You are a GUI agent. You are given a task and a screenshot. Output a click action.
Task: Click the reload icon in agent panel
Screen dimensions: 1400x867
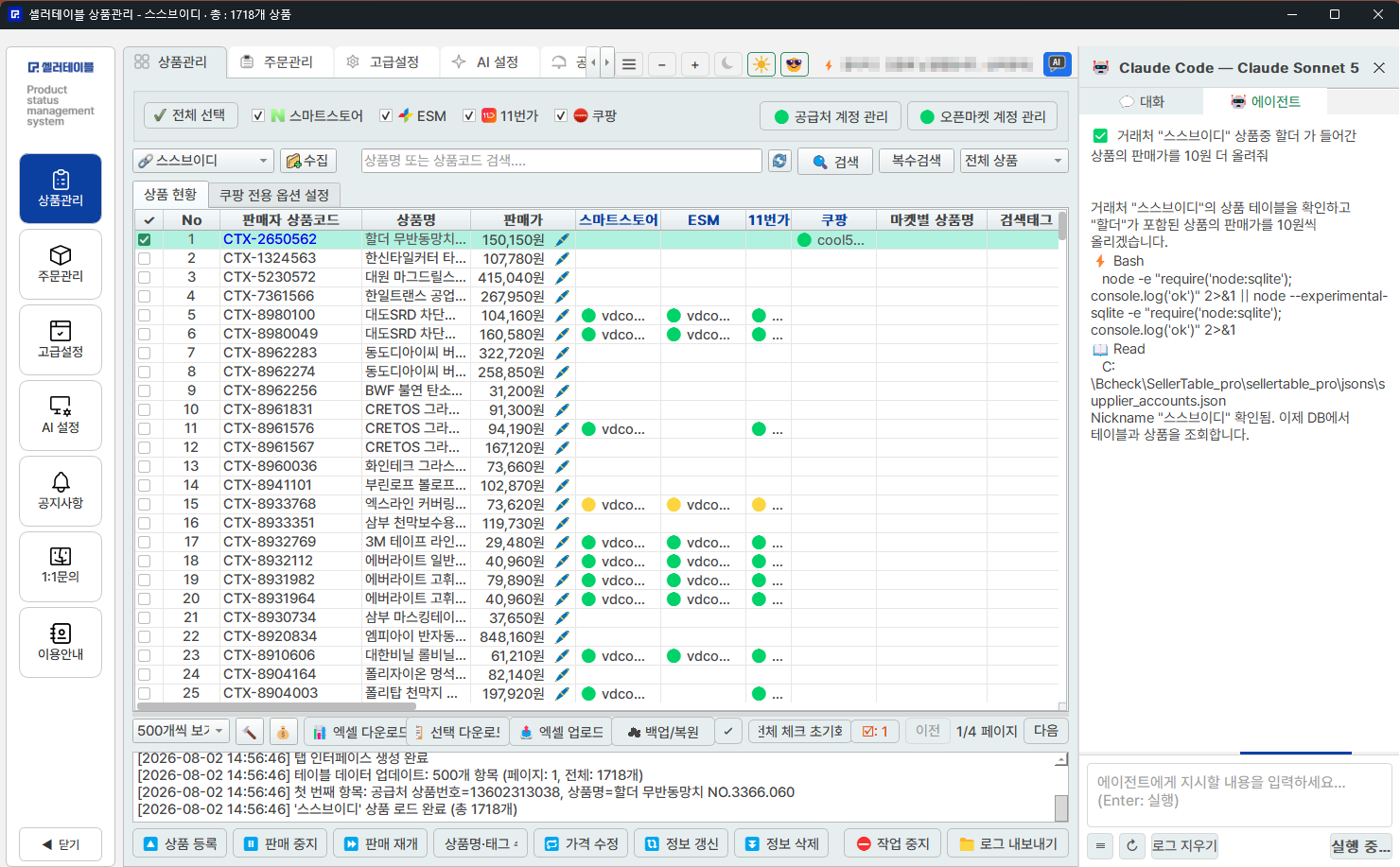(1131, 846)
